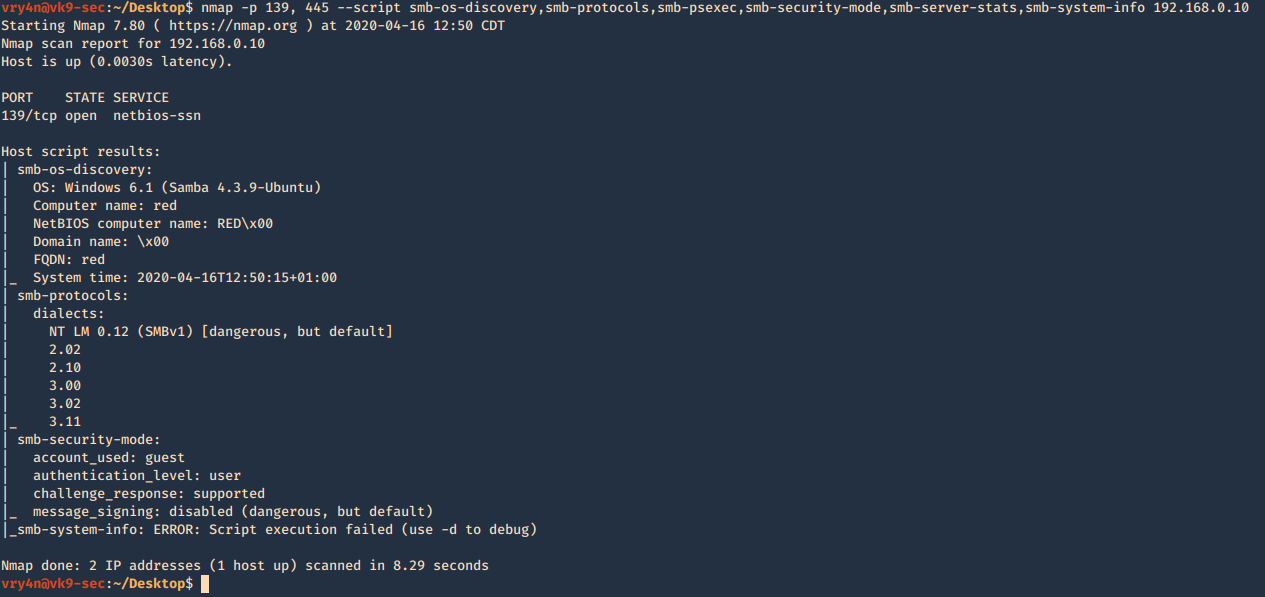Viewport: 1265px width, 597px height.
Task: Click the 'Computer name: red' line
Action: click(x=104, y=206)
